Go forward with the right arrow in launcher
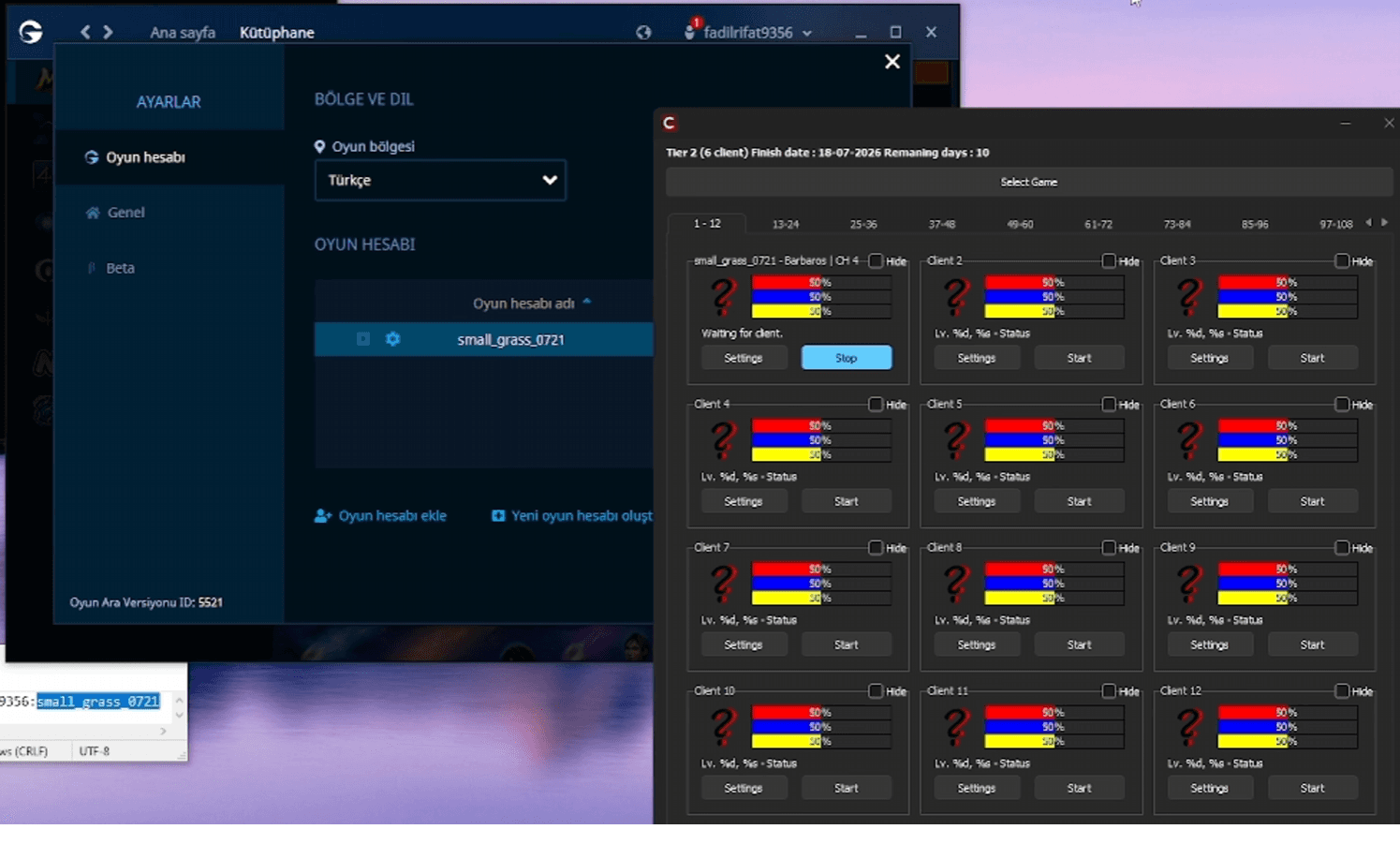Image resolution: width=1400 pixels, height=859 pixels. (108, 32)
